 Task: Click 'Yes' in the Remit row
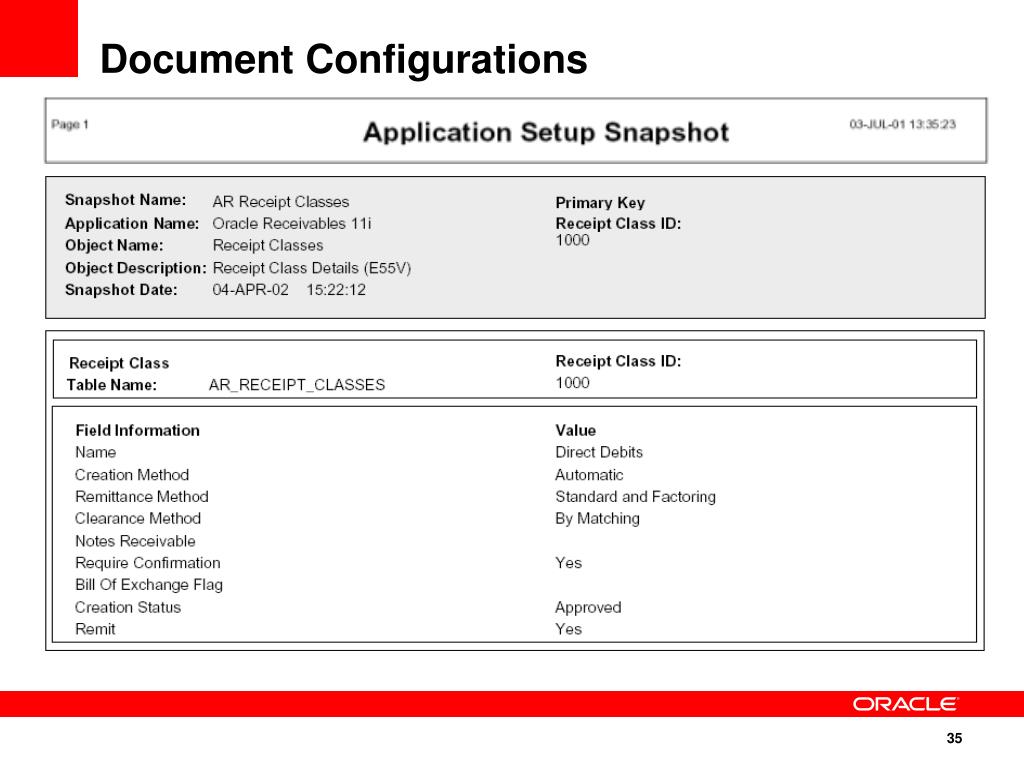pos(568,630)
